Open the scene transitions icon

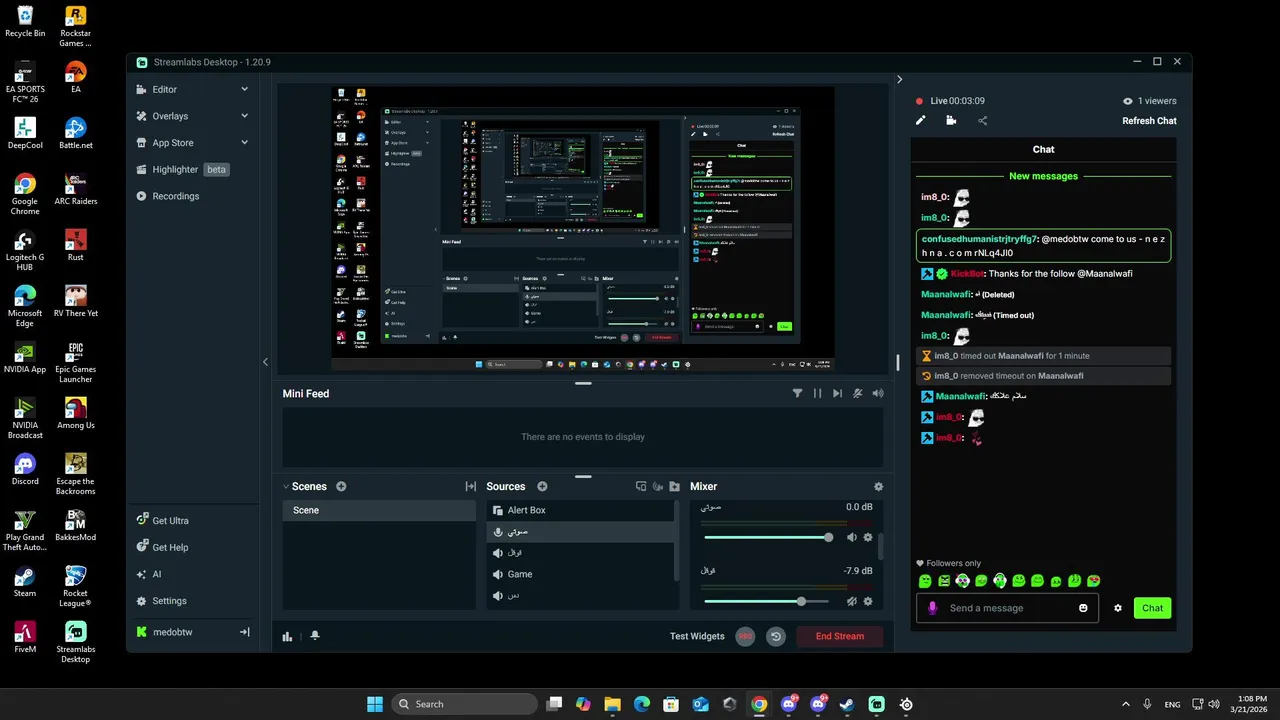[x=470, y=487]
